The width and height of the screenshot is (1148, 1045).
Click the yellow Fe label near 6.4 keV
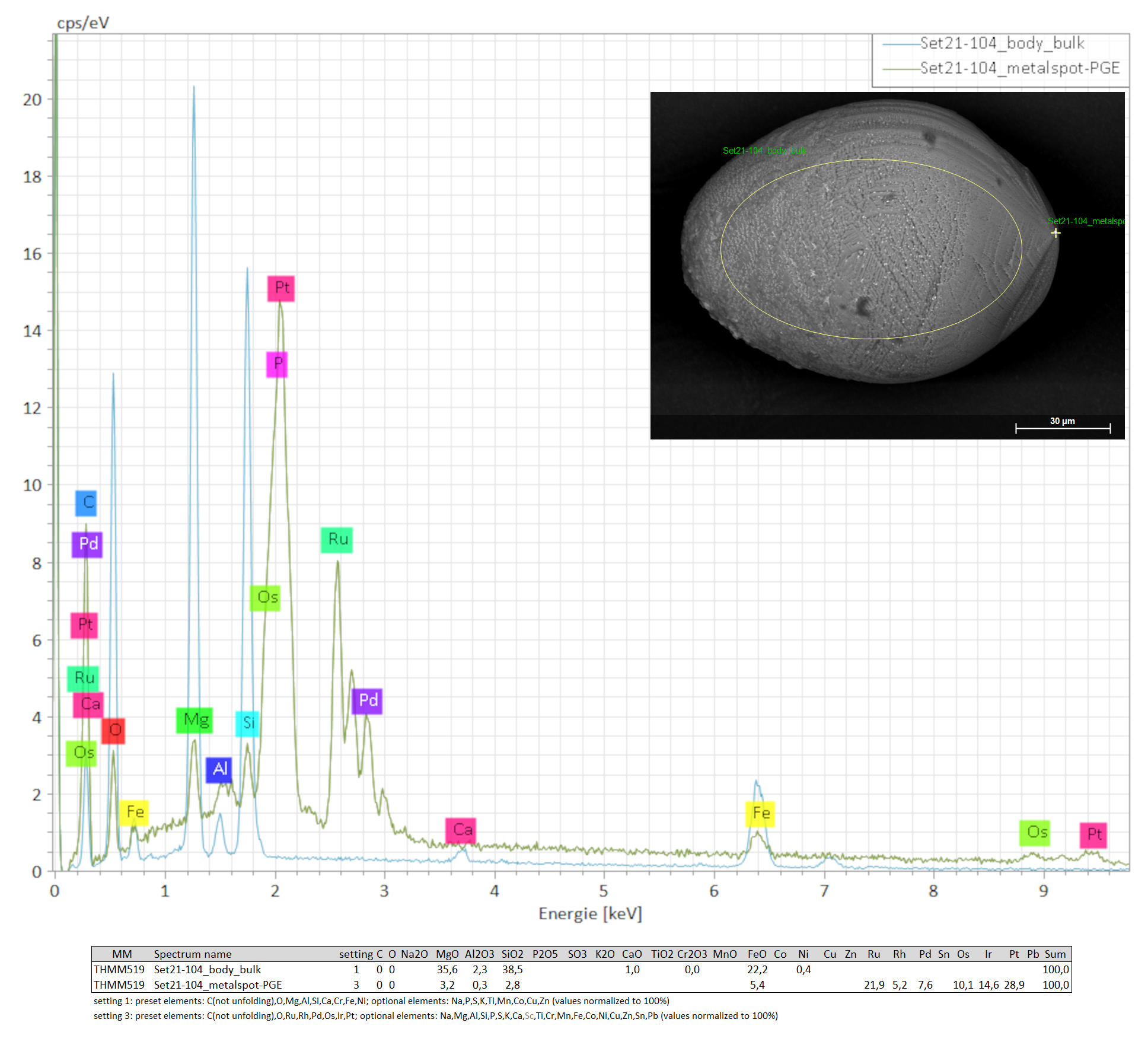click(760, 813)
